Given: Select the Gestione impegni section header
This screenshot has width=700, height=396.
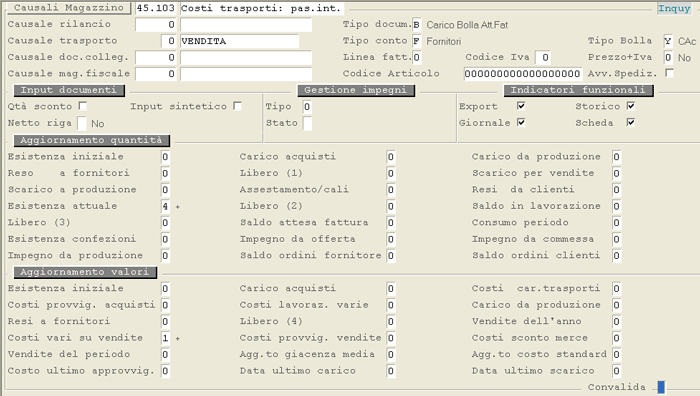Looking at the screenshot, I should (x=356, y=90).
